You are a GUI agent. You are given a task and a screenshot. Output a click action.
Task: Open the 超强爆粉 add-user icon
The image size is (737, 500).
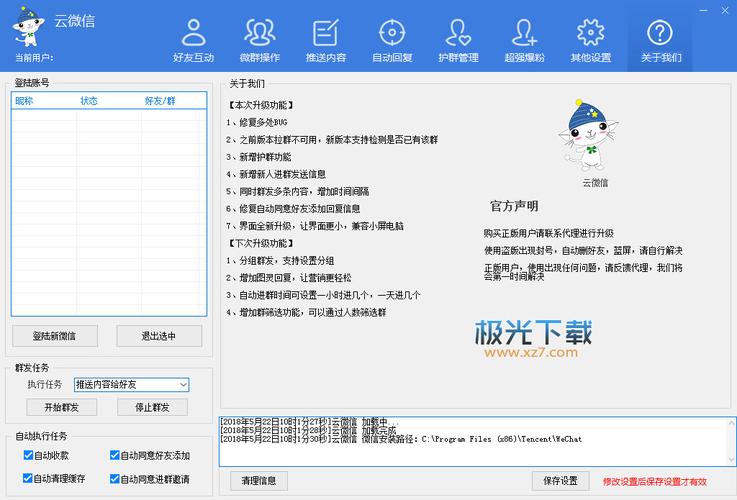click(x=525, y=32)
